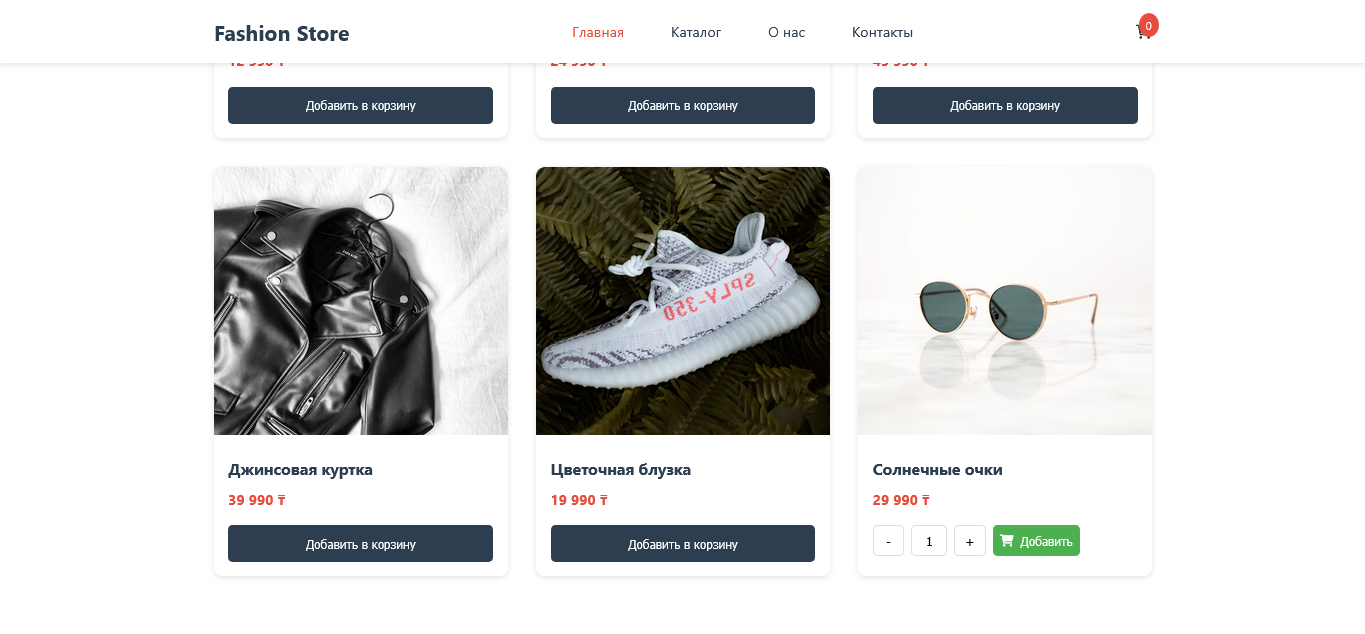Decrease sunglasses quantity with minus button
This screenshot has width=1365, height=634.
point(888,541)
